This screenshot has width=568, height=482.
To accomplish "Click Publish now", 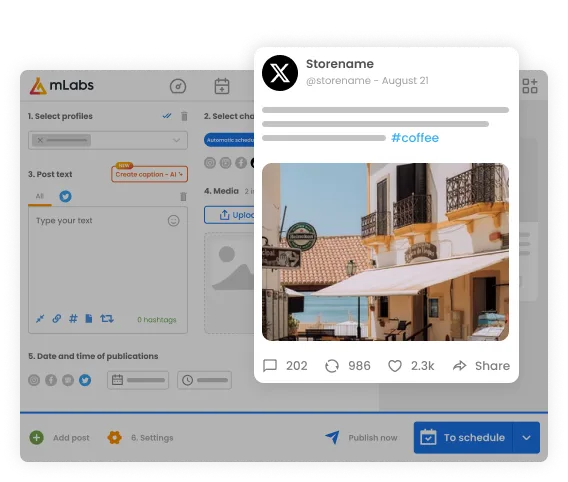I will [x=373, y=438].
